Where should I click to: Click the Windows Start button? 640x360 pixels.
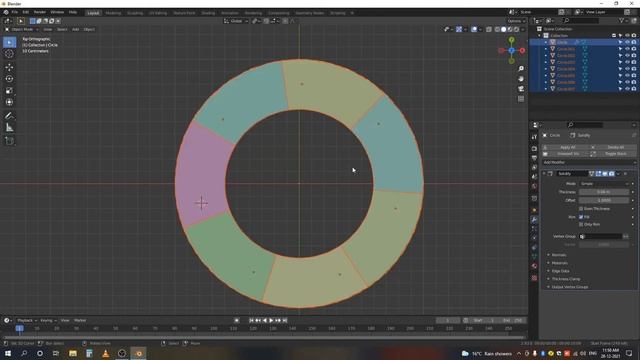(8, 353)
